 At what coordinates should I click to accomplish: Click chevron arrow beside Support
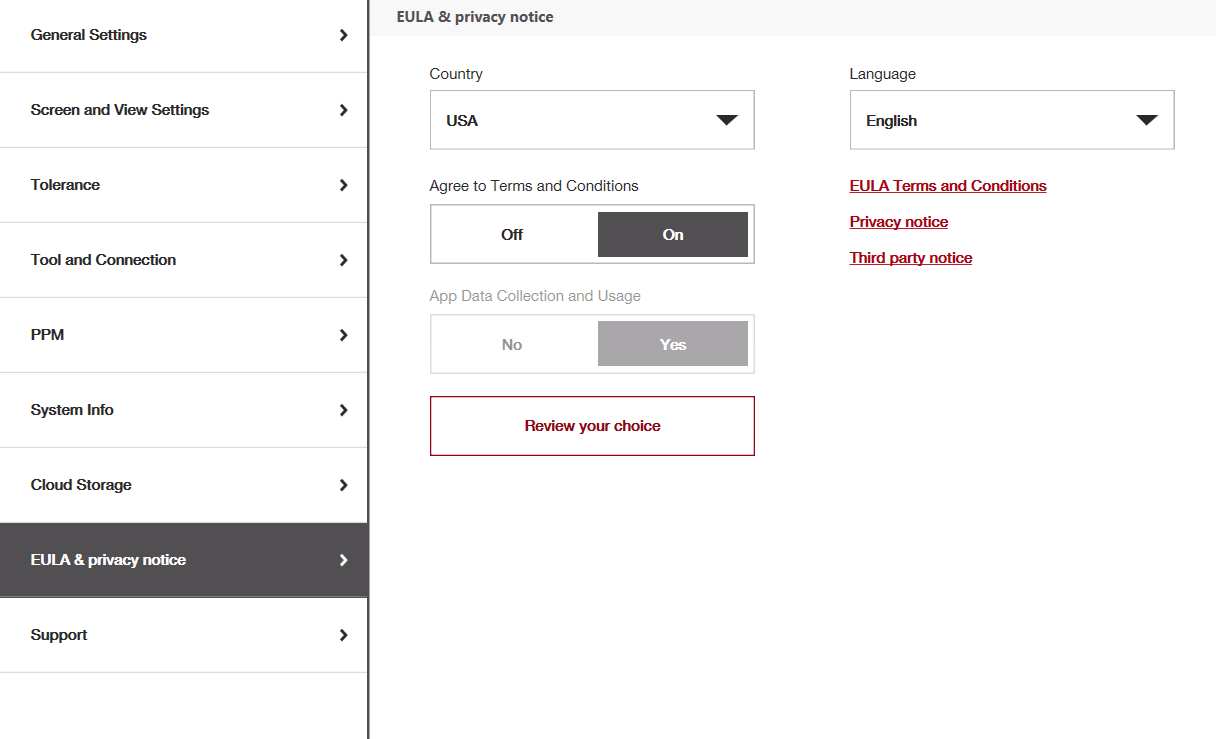coord(344,635)
